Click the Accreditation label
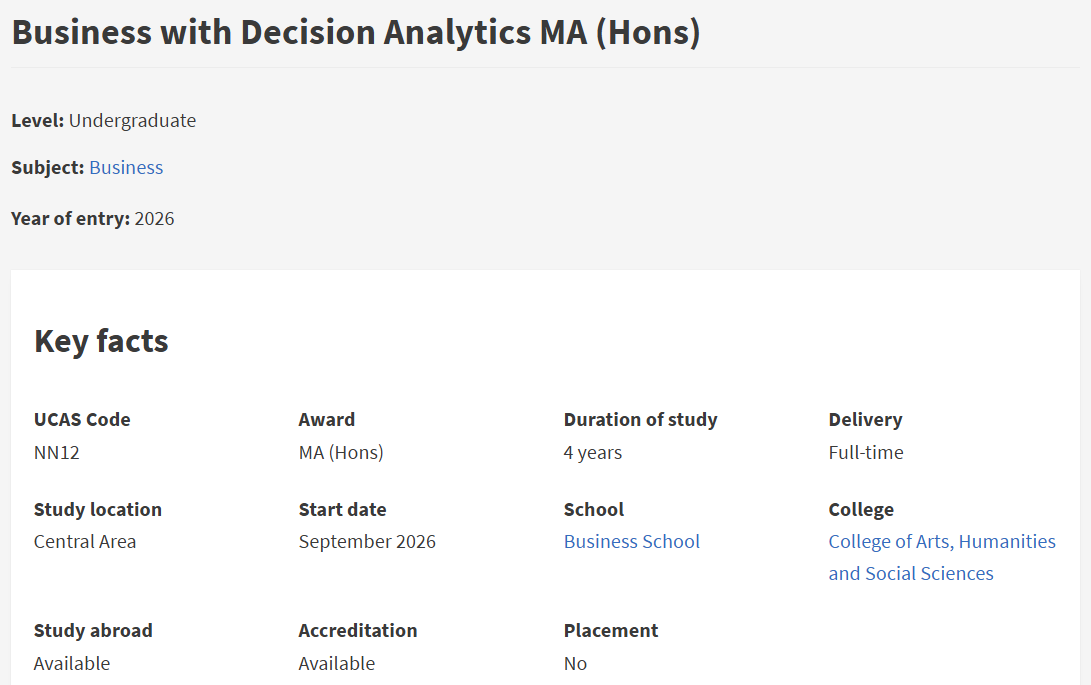Viewport: 1091px width, 685px height. click(x=357, y=631)
